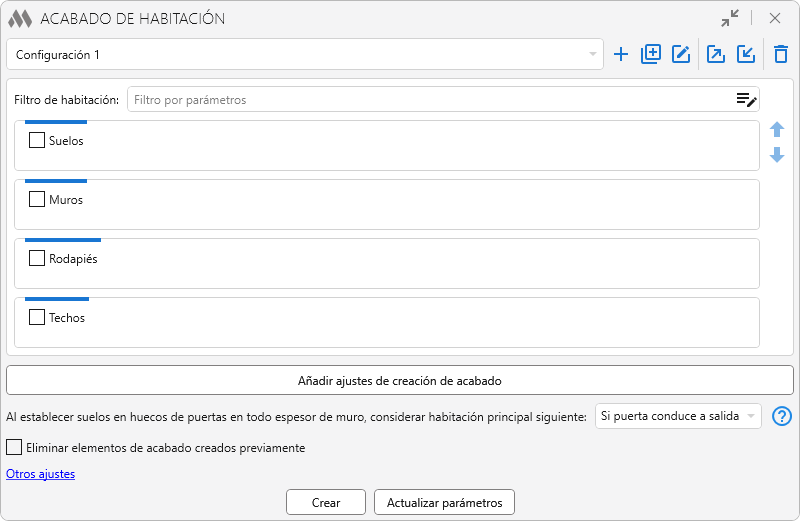Click the add new configuration plus icon
Screen dimensions: 800x521
(x=621, y=55)
